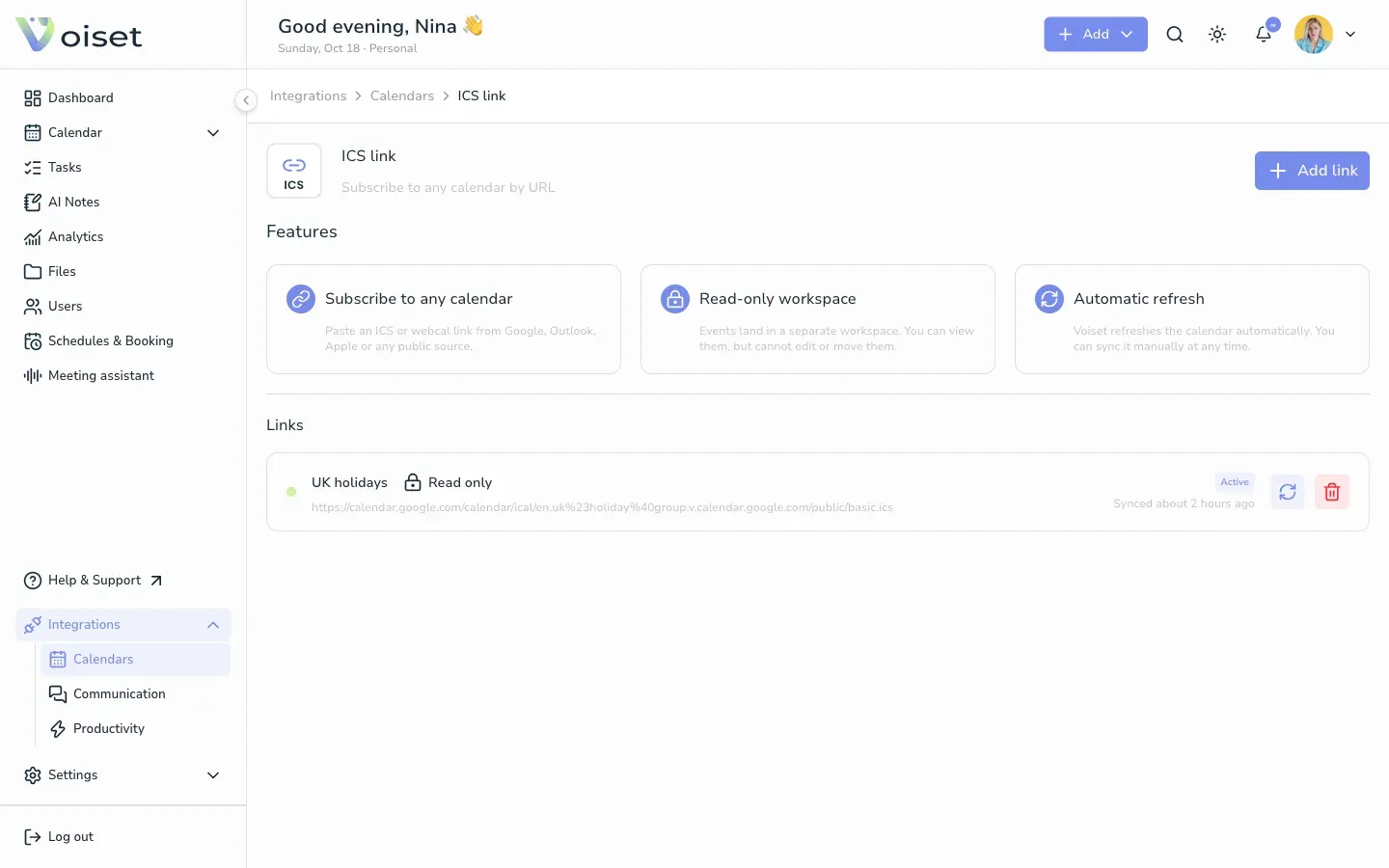Select Calendars under Integrations

click(x=135, y=659)
